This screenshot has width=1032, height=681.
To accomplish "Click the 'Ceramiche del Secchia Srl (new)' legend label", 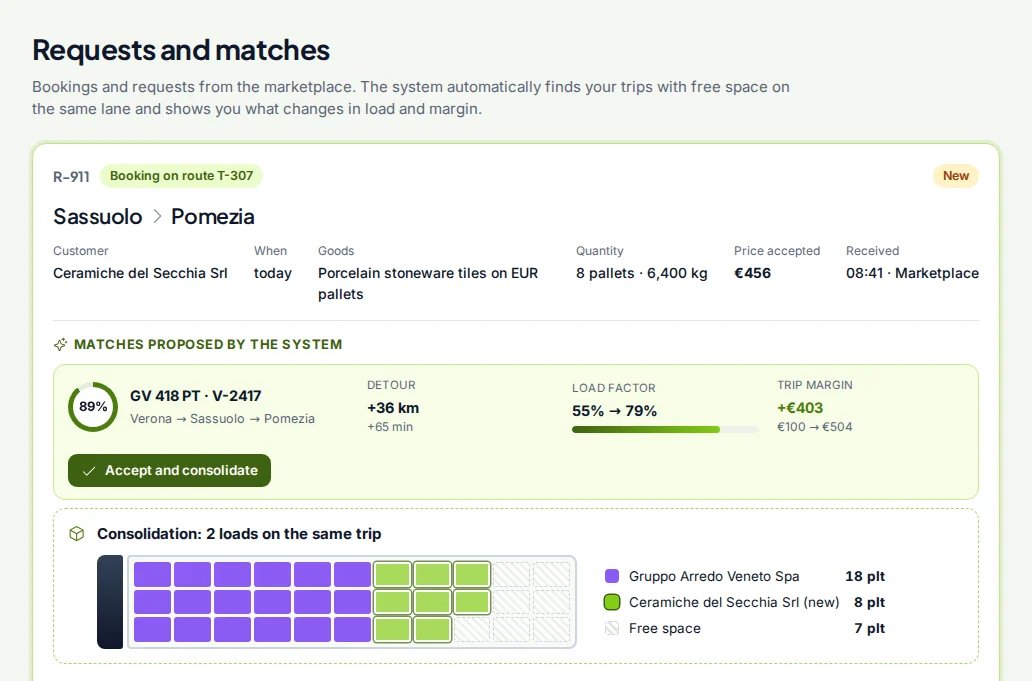I will click(x=734, y=602).
